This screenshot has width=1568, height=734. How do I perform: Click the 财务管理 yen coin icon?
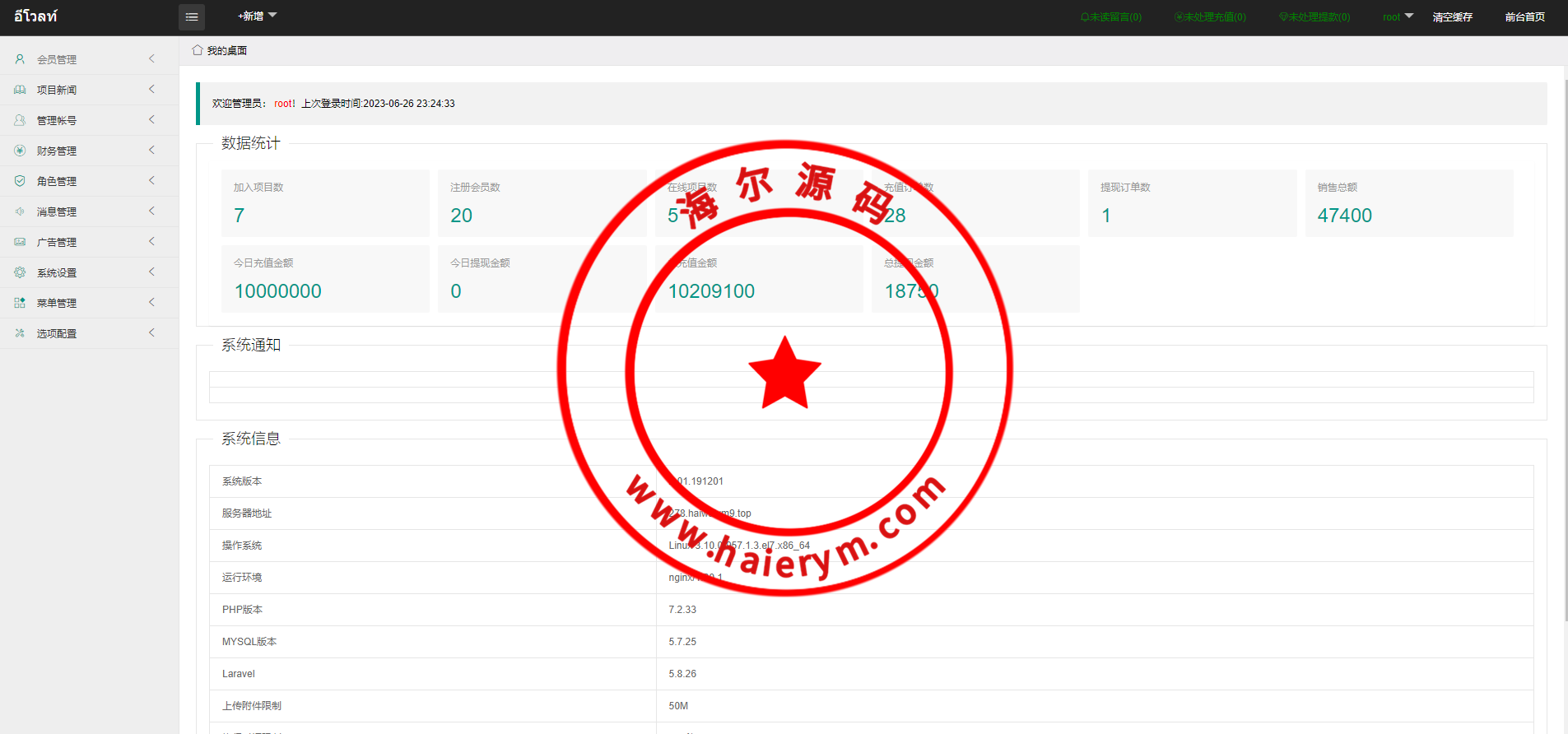20,151
